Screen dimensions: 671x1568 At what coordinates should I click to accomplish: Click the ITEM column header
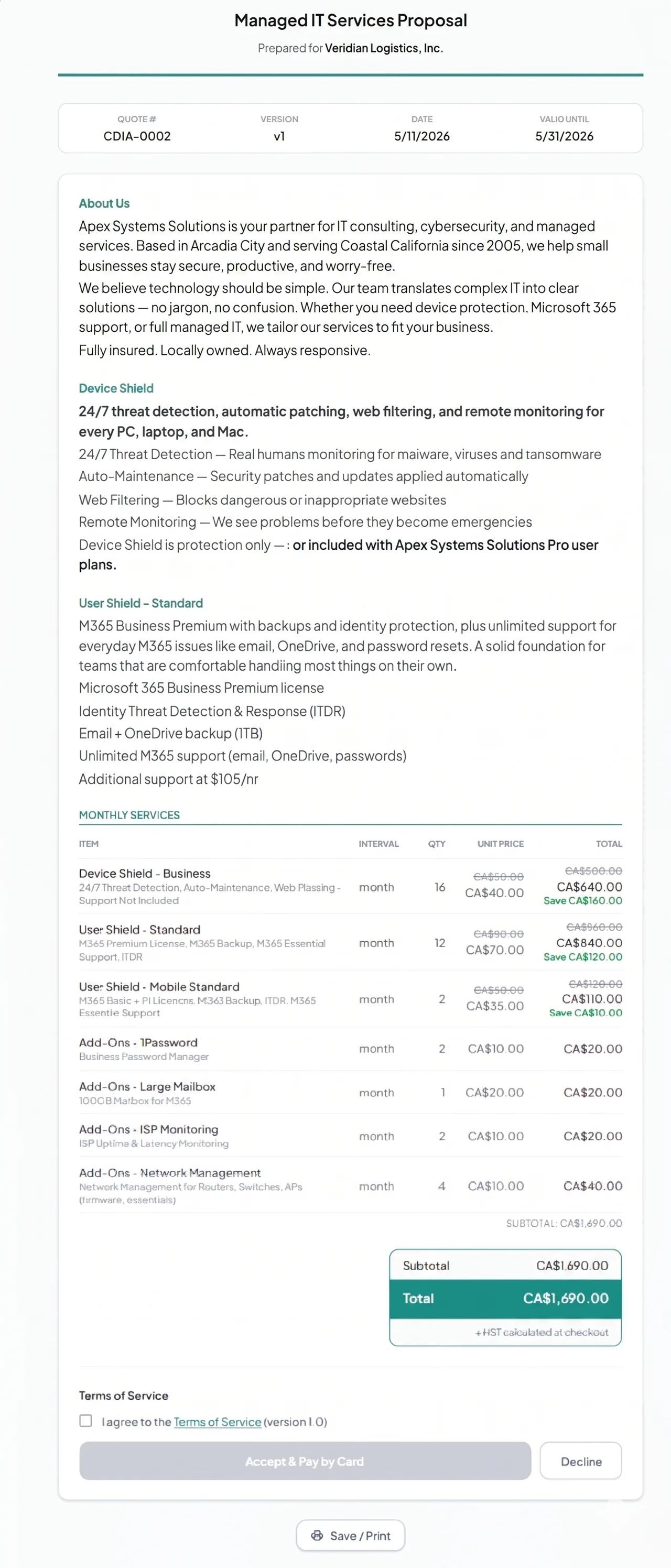[88, 844]
